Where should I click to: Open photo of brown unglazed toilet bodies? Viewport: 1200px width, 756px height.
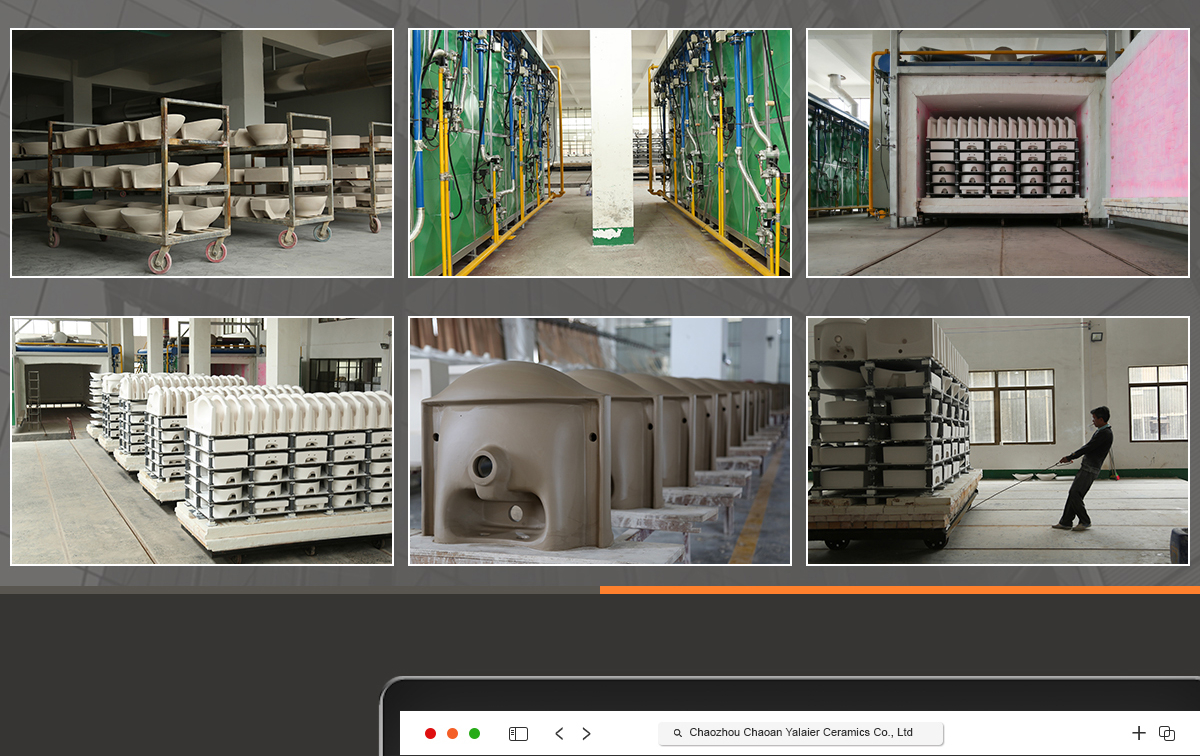click(600, 441)
